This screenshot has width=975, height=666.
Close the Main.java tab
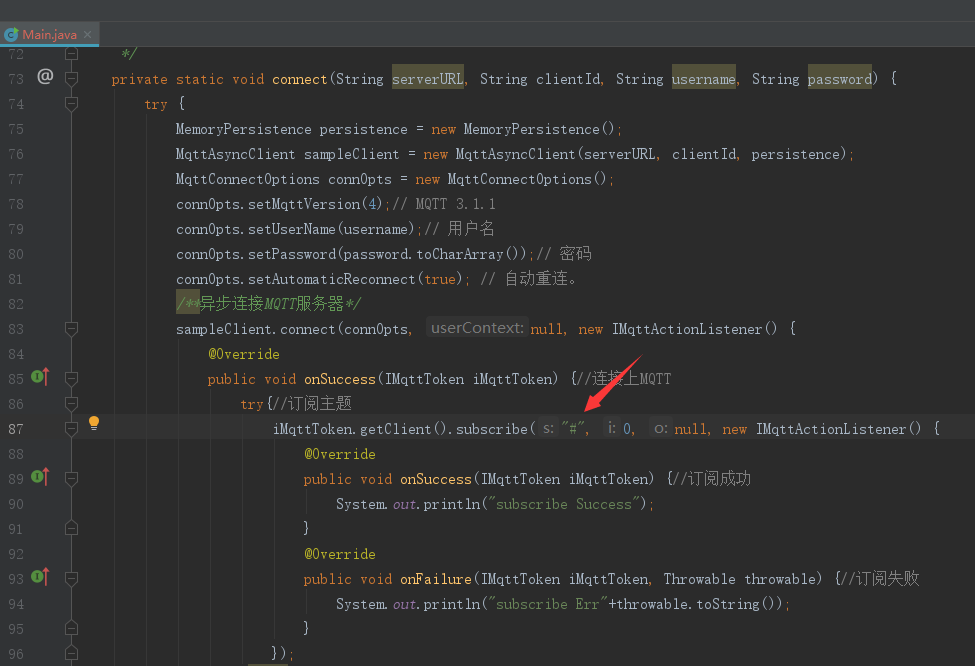click(x=87, y=35)
